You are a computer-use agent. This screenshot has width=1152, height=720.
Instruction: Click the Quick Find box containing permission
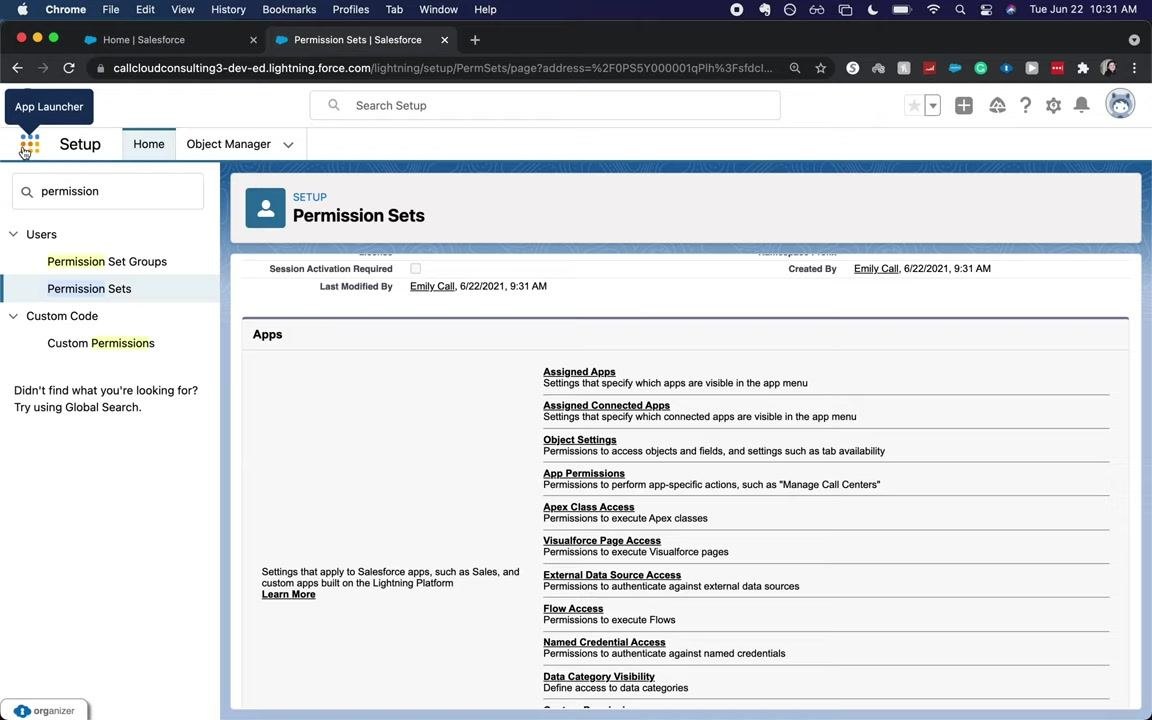click(x=108, y=192)
